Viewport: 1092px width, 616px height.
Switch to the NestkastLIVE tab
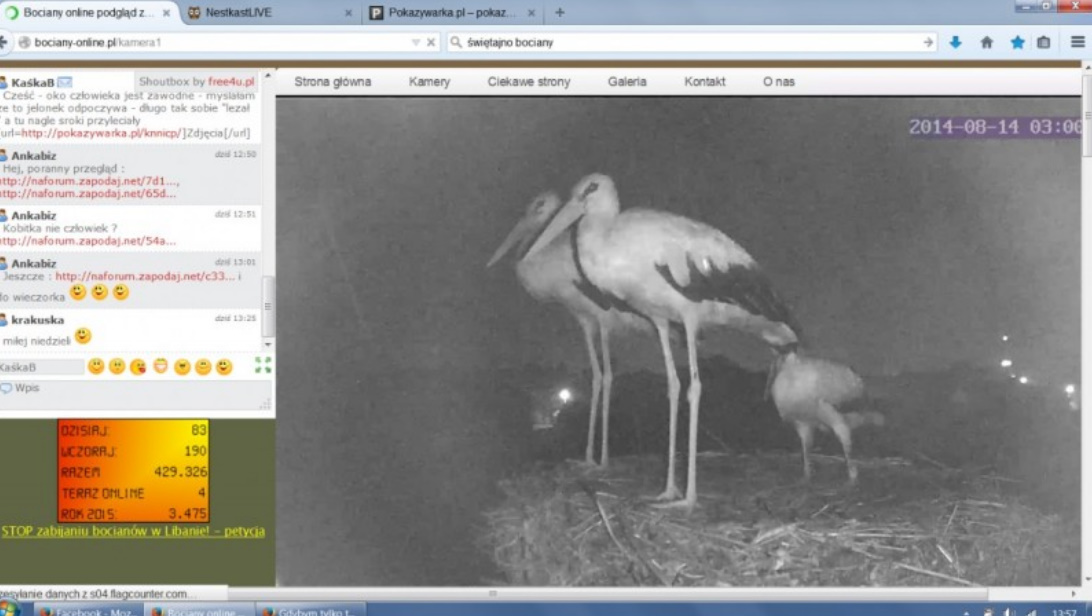click(265, 13)
